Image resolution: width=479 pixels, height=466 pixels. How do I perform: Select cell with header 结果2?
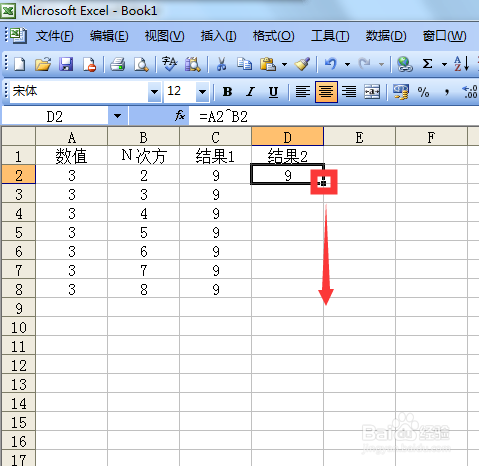pos(287,156)
